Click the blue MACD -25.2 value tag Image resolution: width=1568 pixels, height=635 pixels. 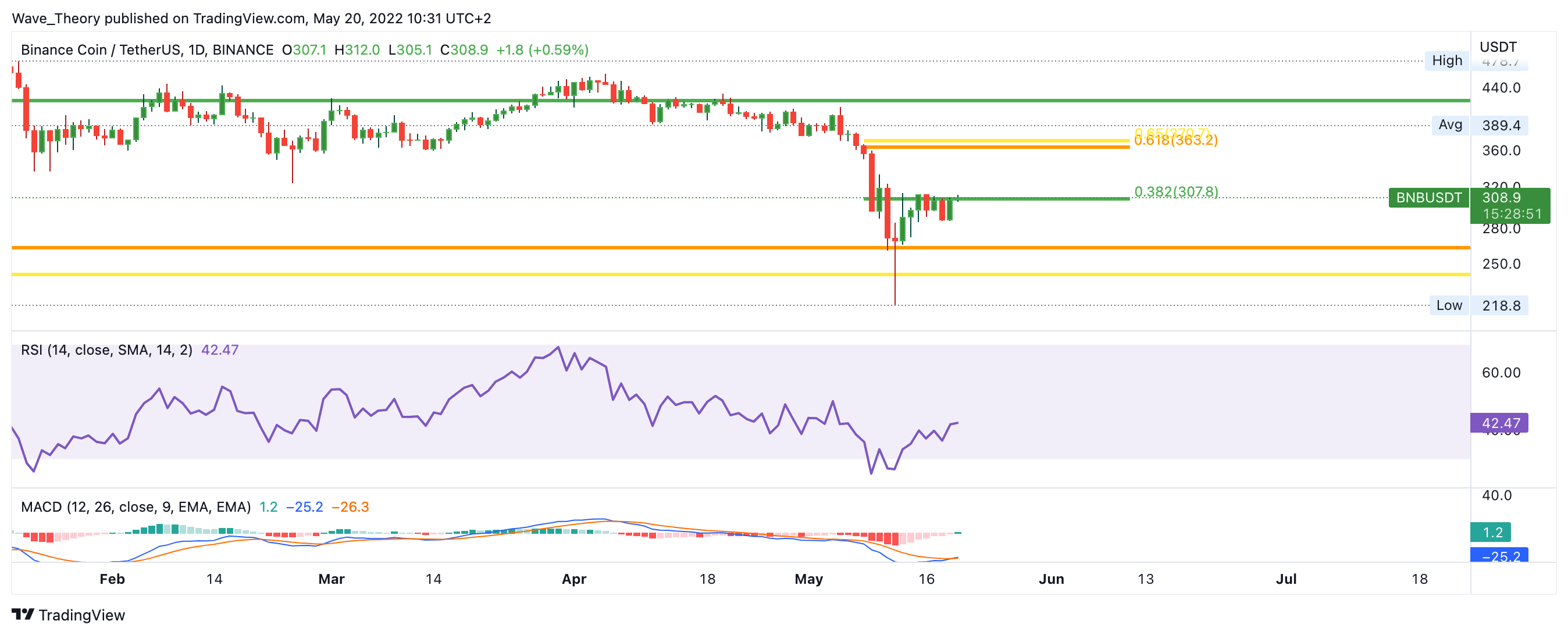1498,555
